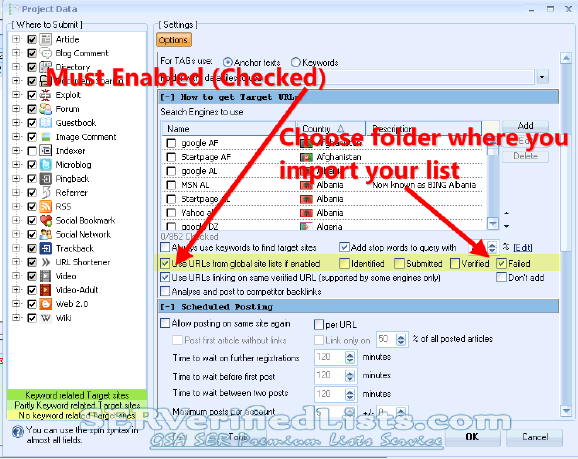Click the Wiki W icon

pyautogui.click(x=45, y=318)
